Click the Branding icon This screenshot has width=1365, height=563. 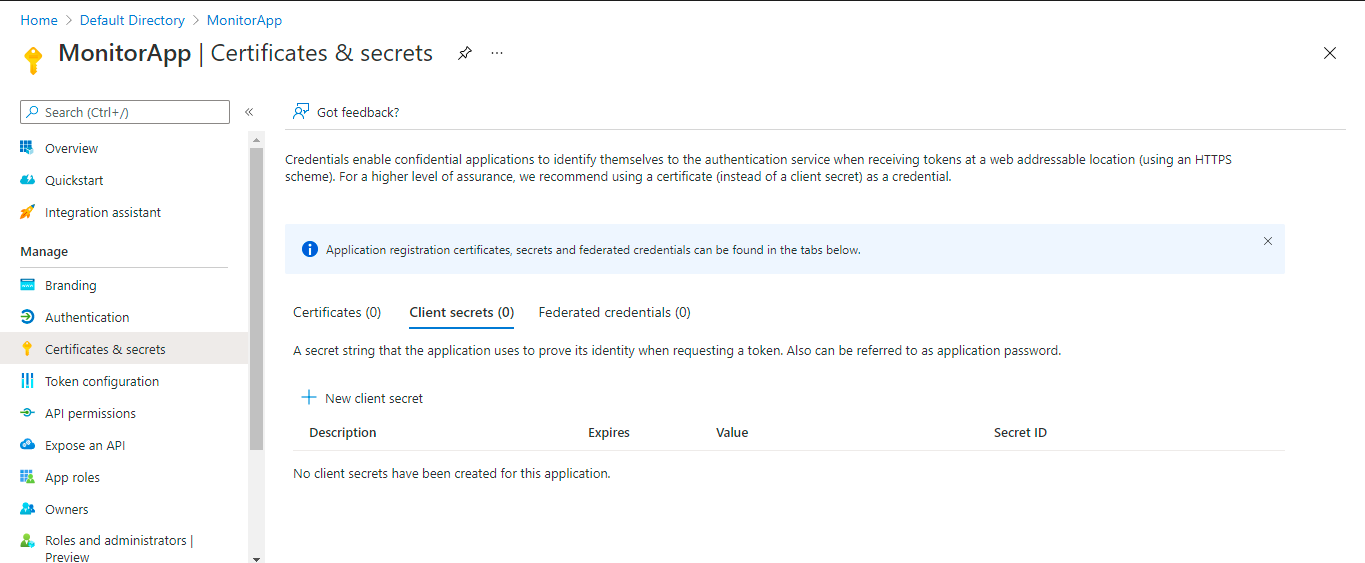pyautogui.click(x=27, y=285)
